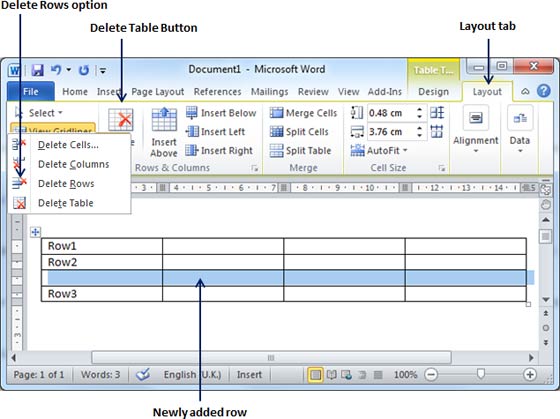Viewport: 560px width, 419px height.
Task: Click the Save icon in quick access toolbar
Action: 38,70
